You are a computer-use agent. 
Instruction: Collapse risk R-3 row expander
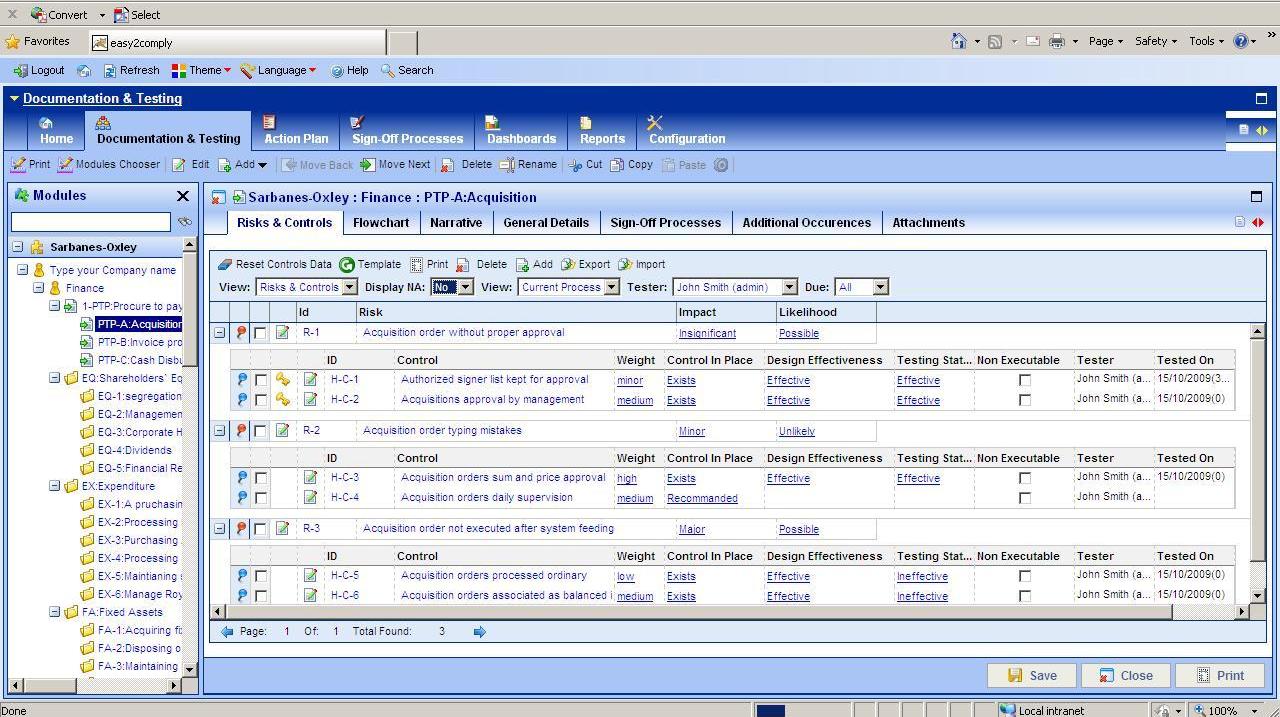tap(219, 529)
